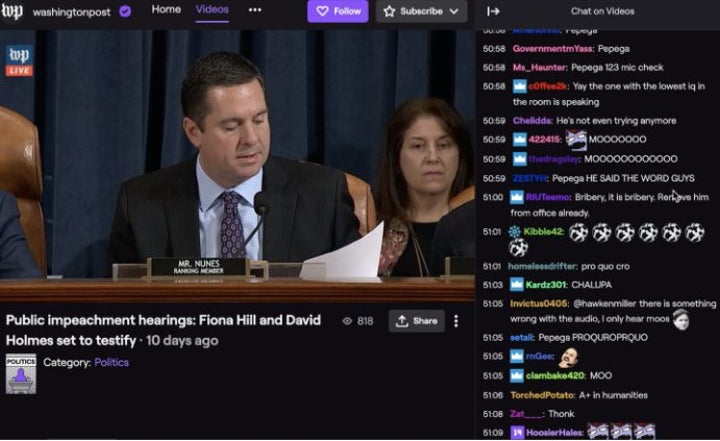The height and width of the screenshot is (441, 720).
Task: Collapse chat with the arrow icon
Action: (x=493, y=11)
